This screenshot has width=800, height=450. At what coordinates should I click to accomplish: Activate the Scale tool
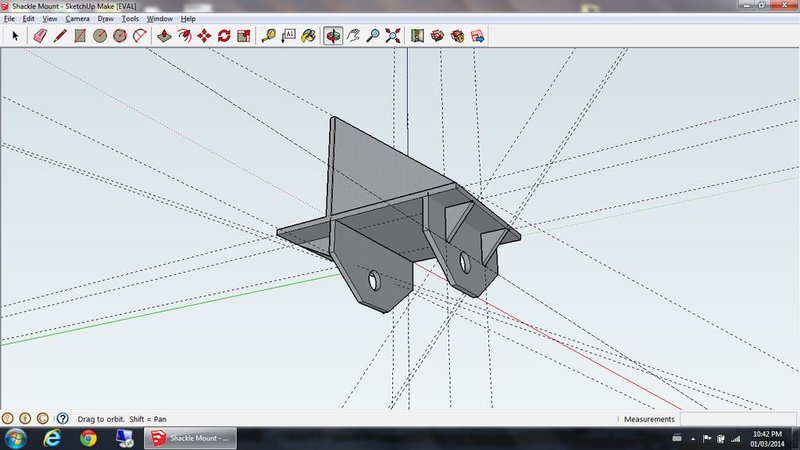pyautogui.click(x=244, y=36)
